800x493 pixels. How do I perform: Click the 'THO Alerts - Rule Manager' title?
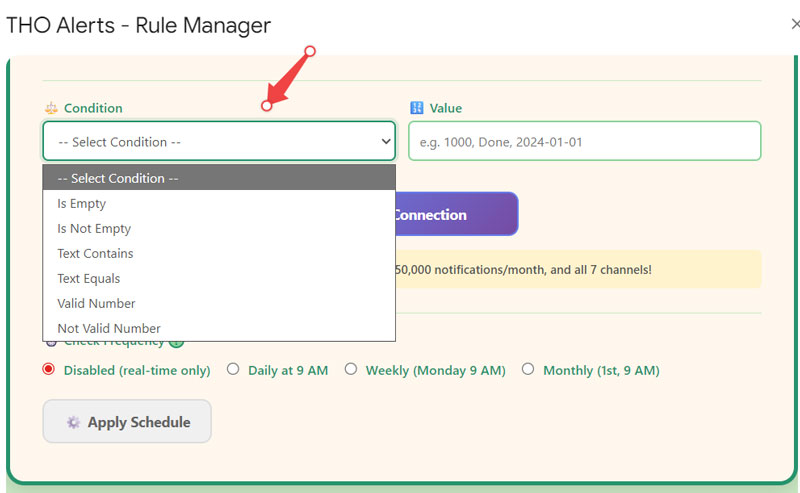click(138, 26)
